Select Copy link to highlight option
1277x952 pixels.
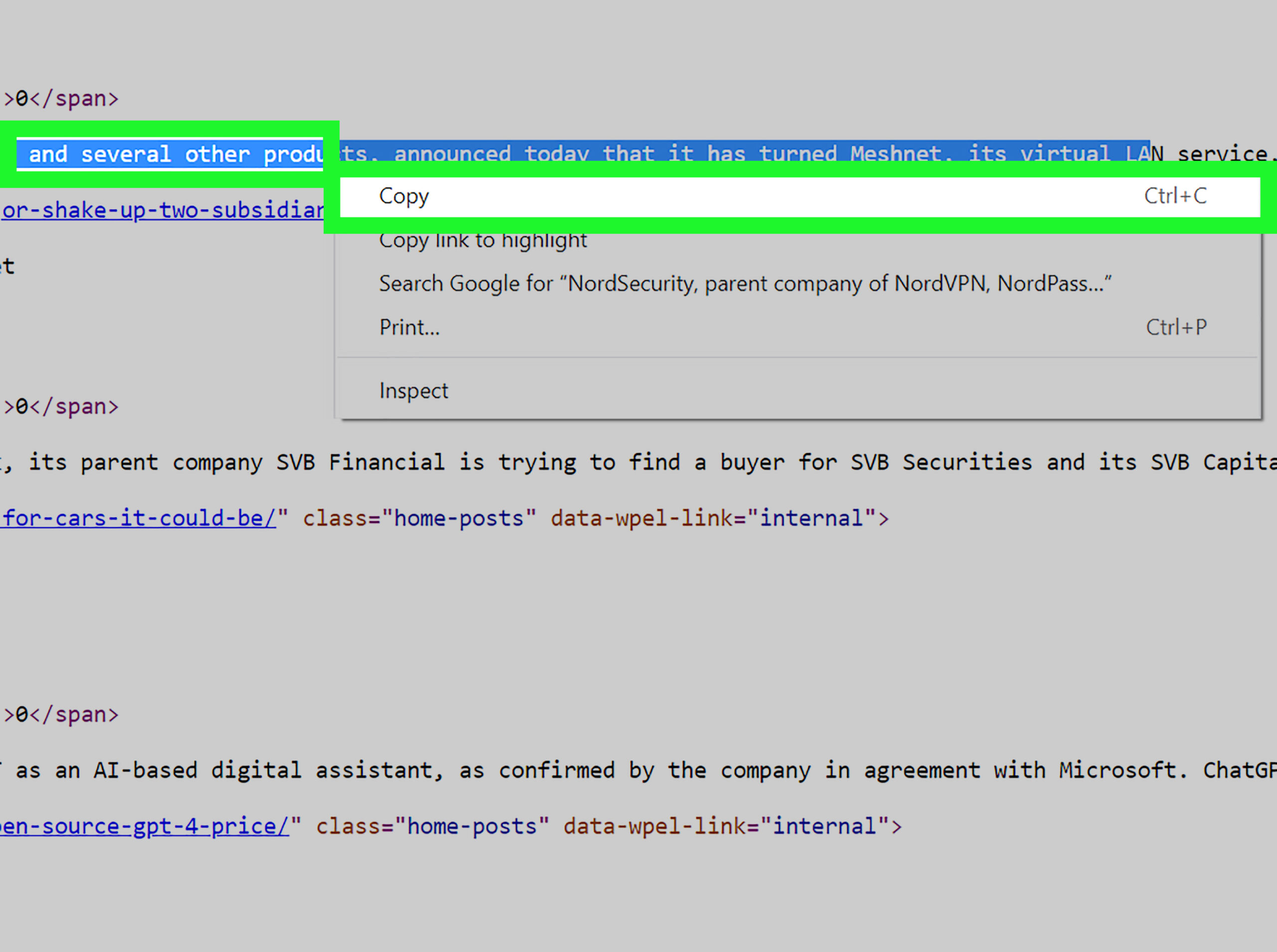pyautogui.click(x=482, y=240)
